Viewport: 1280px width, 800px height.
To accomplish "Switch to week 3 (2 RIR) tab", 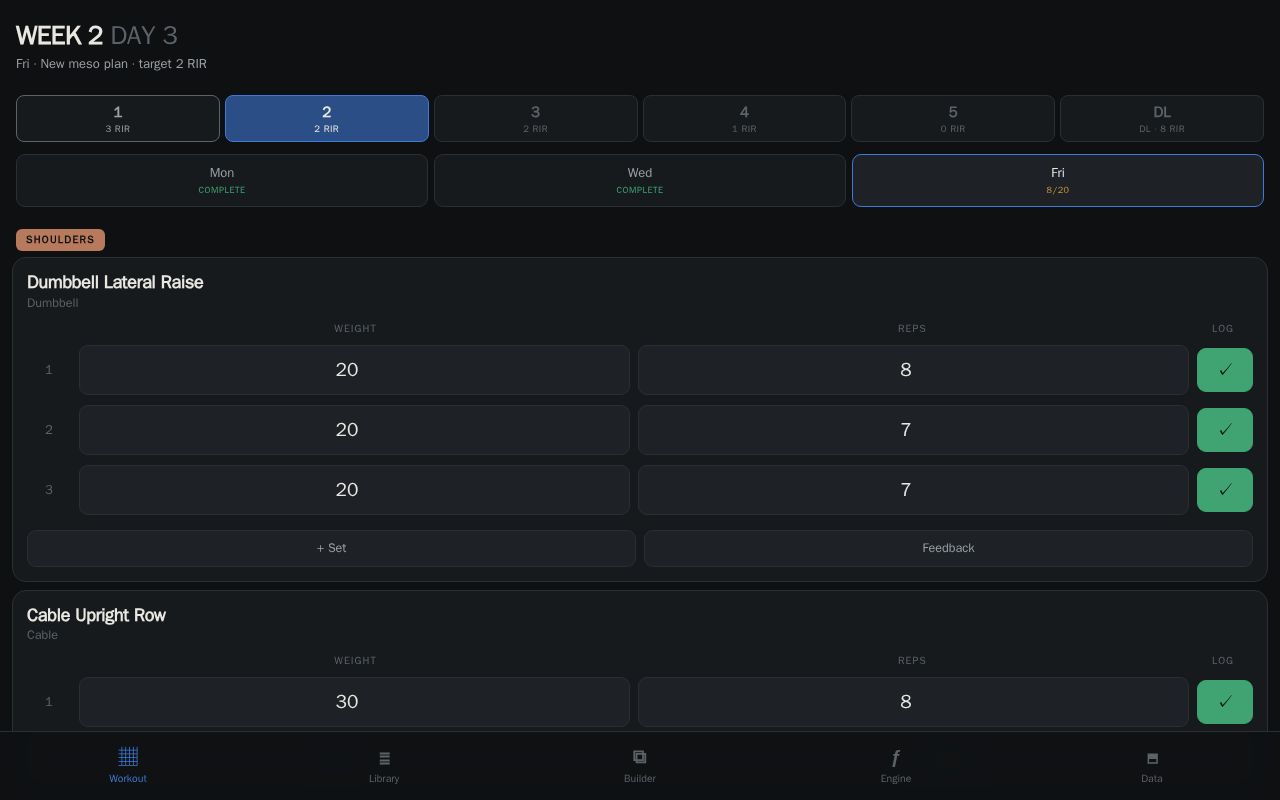I will (x=536, y=119).
